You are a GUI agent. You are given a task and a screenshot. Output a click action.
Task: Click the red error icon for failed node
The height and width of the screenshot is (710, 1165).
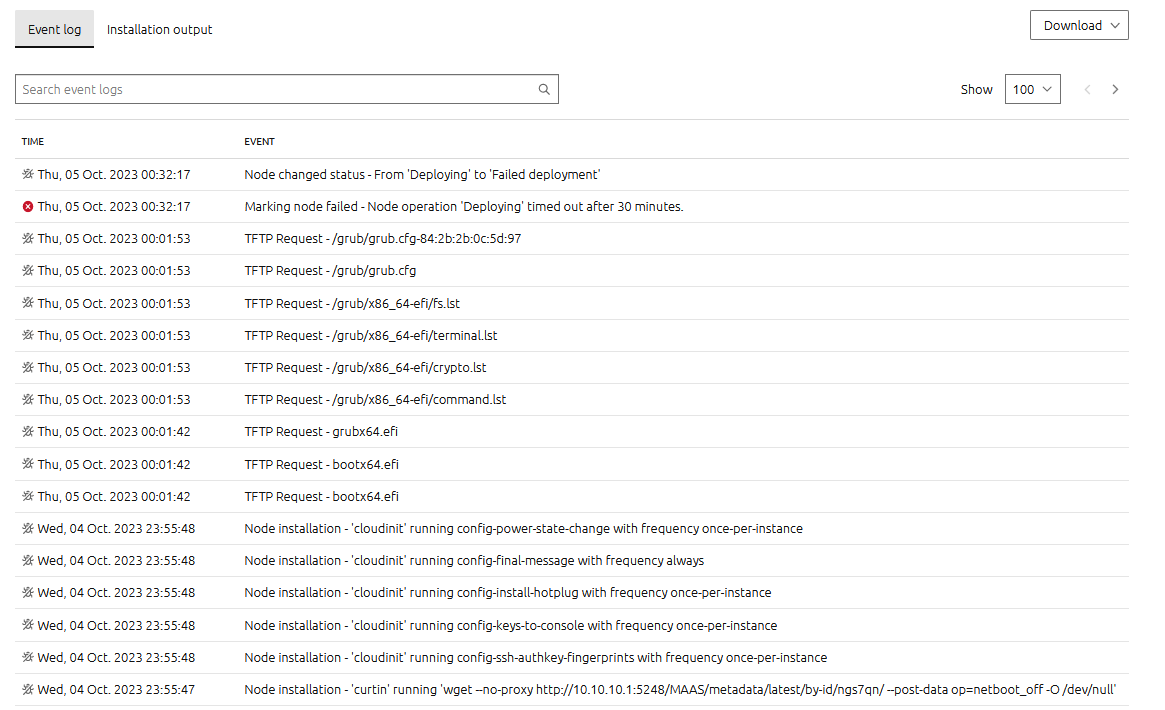coord(28,207)
